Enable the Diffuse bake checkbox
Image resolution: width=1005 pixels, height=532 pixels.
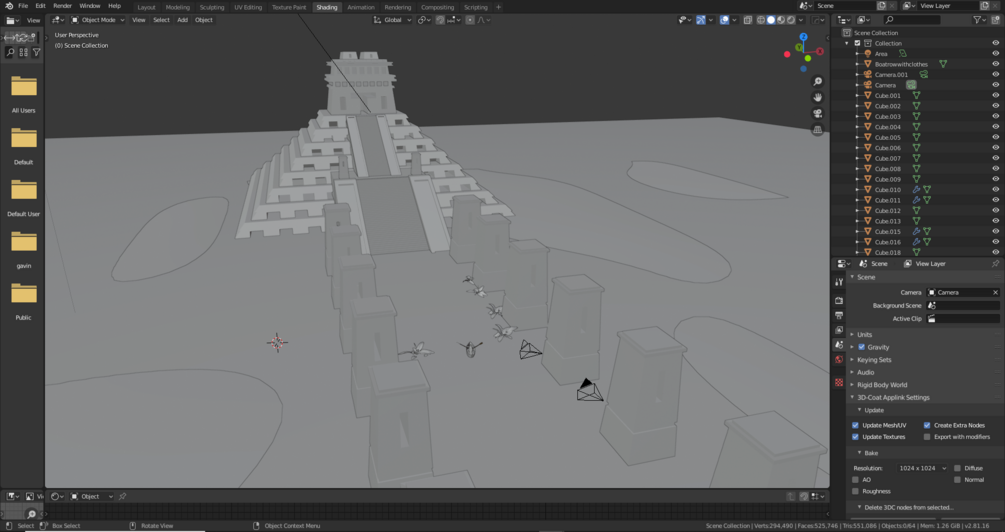click(x=957, y=468)
